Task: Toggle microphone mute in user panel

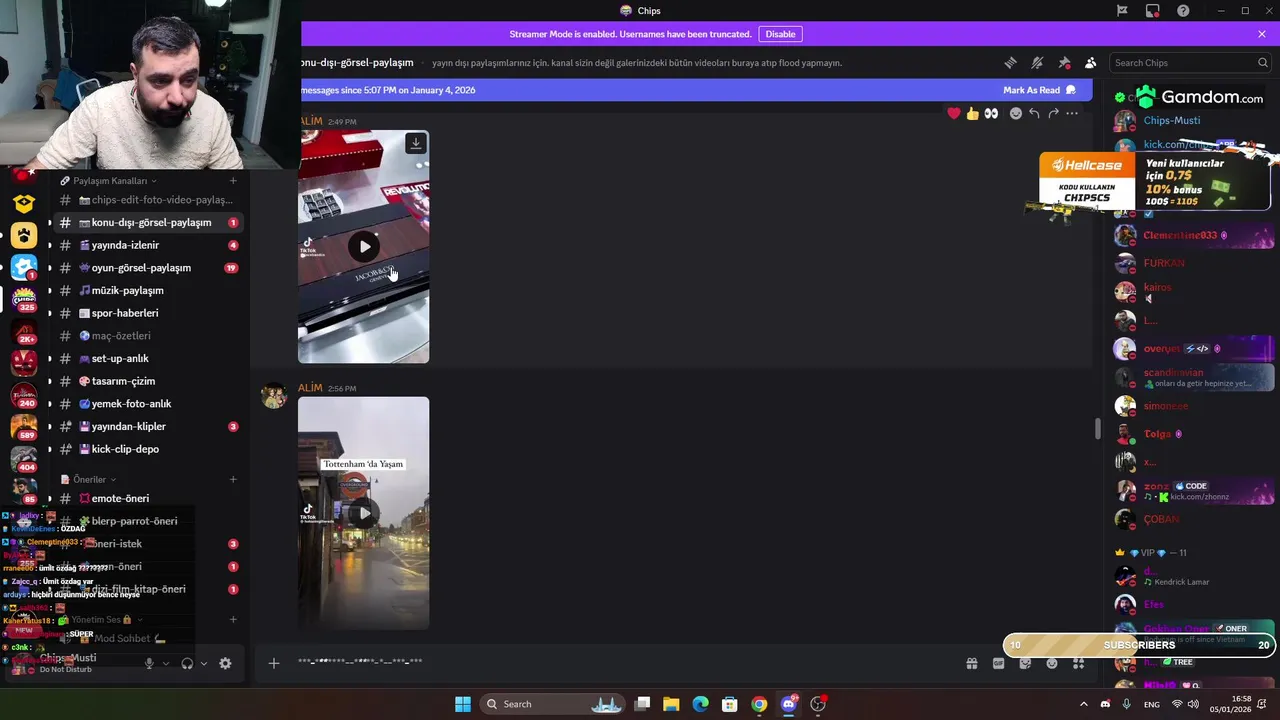Action: [149, 663]
